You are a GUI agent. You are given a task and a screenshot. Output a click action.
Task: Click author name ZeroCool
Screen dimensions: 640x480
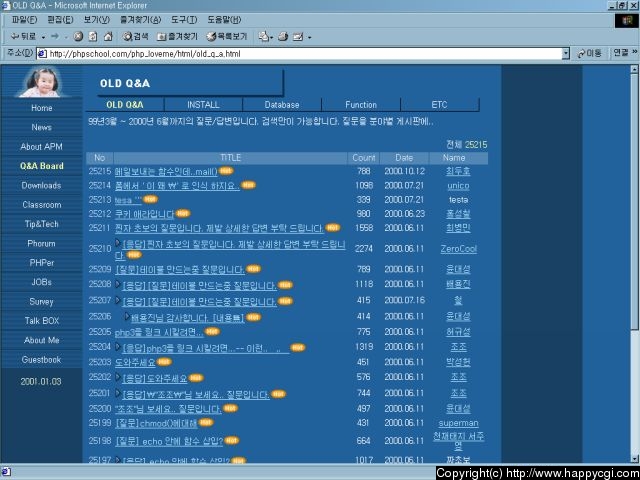point(458,249)
